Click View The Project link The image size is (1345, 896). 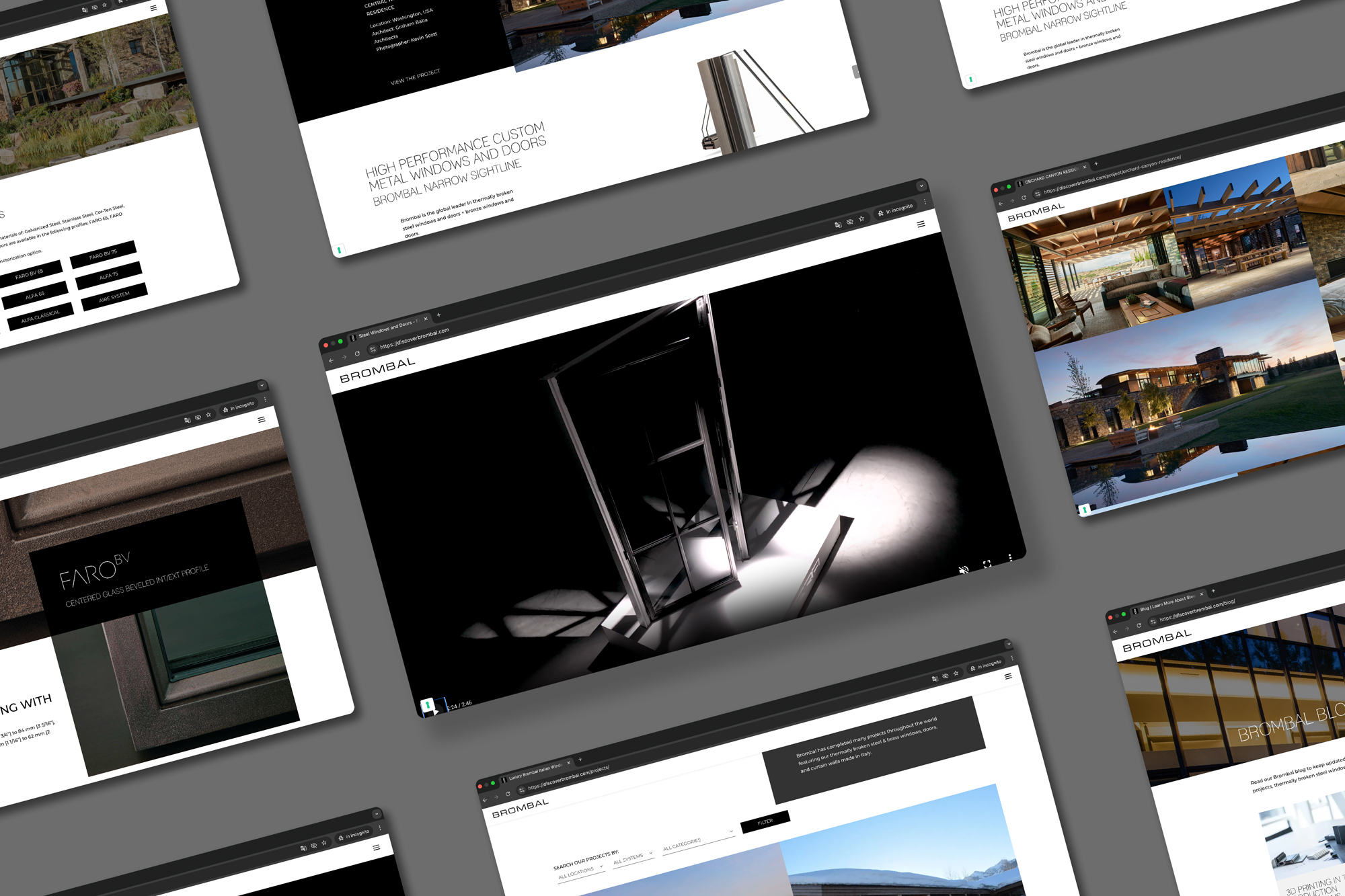pos(415,77)
